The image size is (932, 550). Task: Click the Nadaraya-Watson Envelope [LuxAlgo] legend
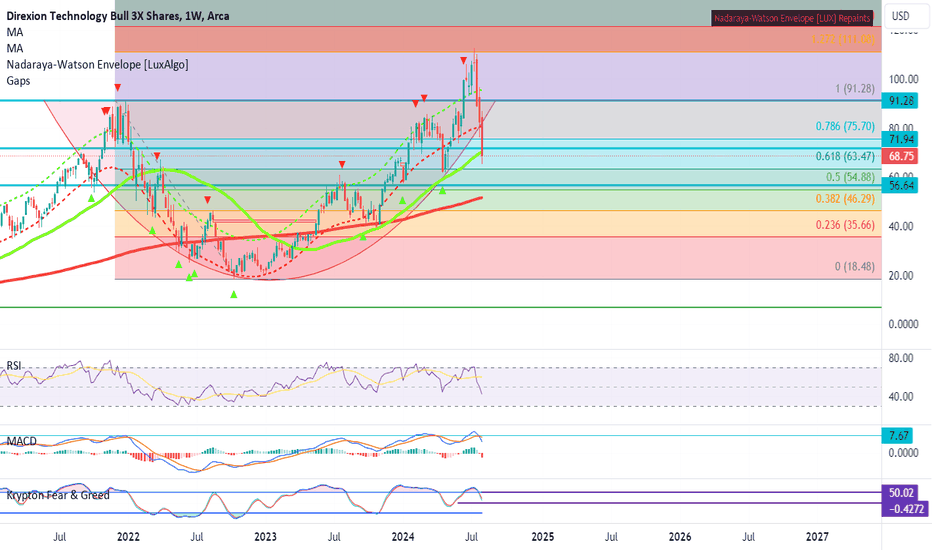[97, 64]
